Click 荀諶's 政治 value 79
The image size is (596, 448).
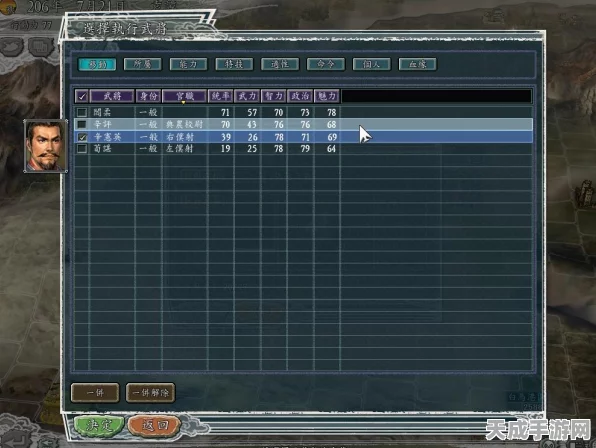tap(305, 149)
